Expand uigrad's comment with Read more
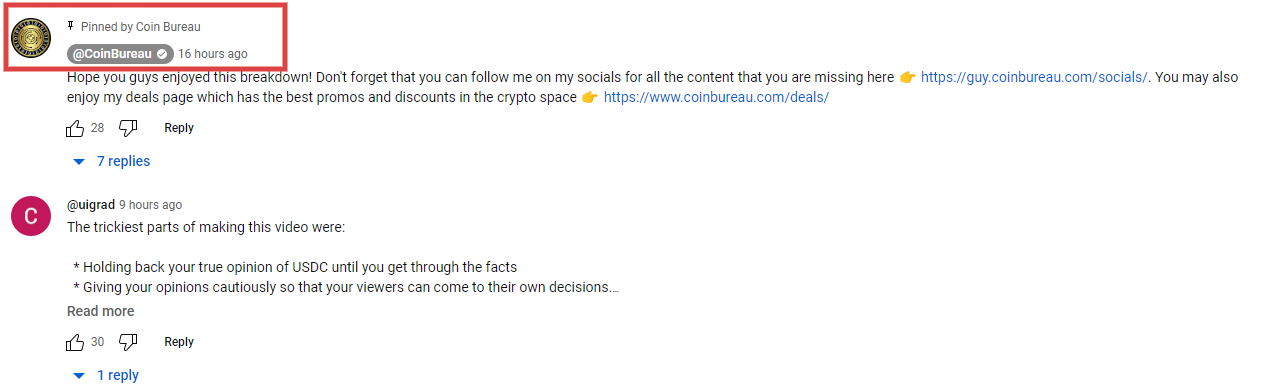The image size is (1264, 390). tap(100, 311)
